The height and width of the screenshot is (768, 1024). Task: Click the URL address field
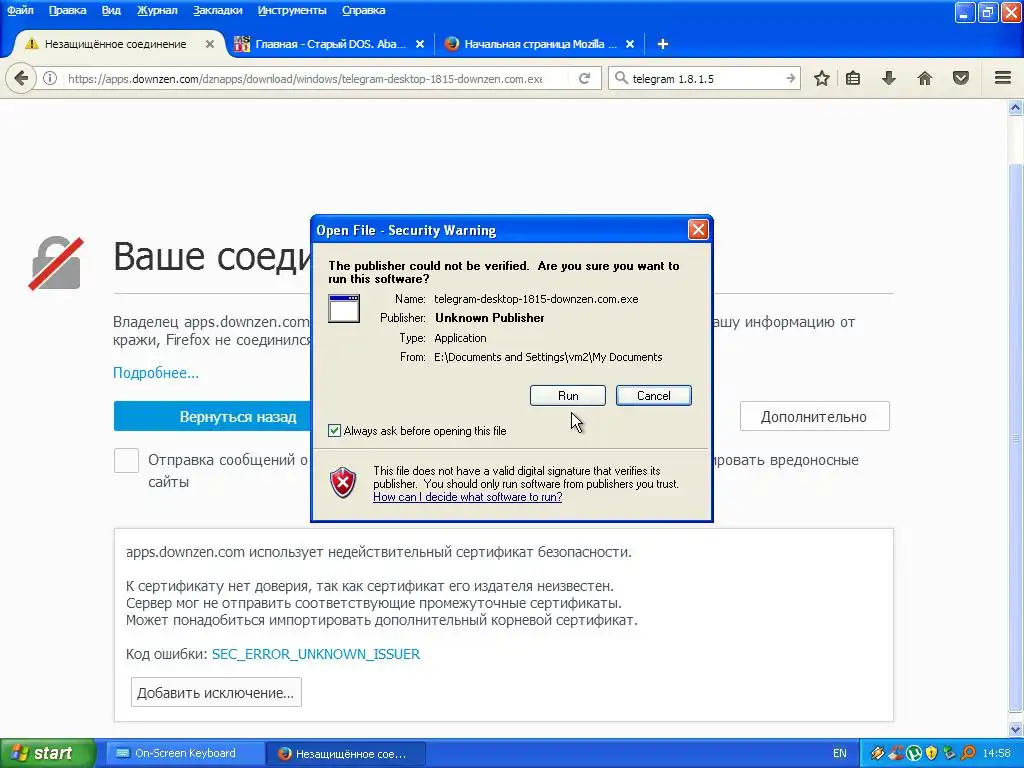tap(304, 78)
